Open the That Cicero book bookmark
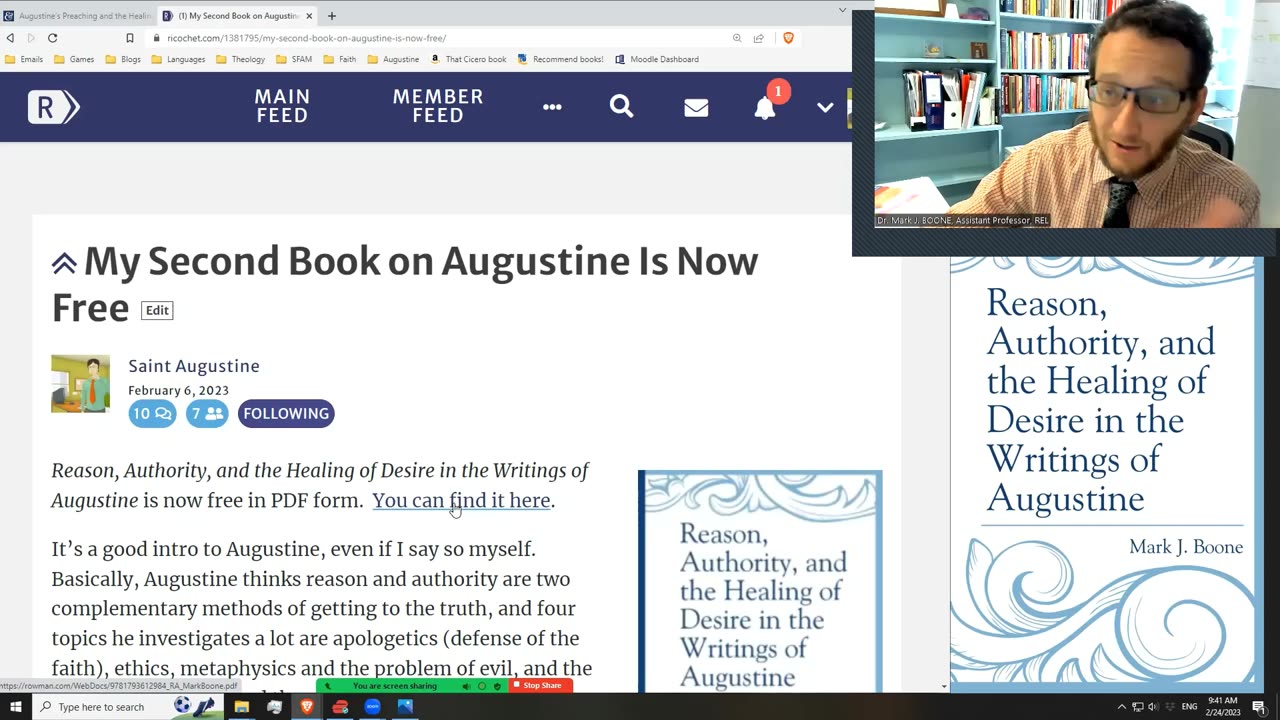Screen dimensions: 1280x720 468,59
